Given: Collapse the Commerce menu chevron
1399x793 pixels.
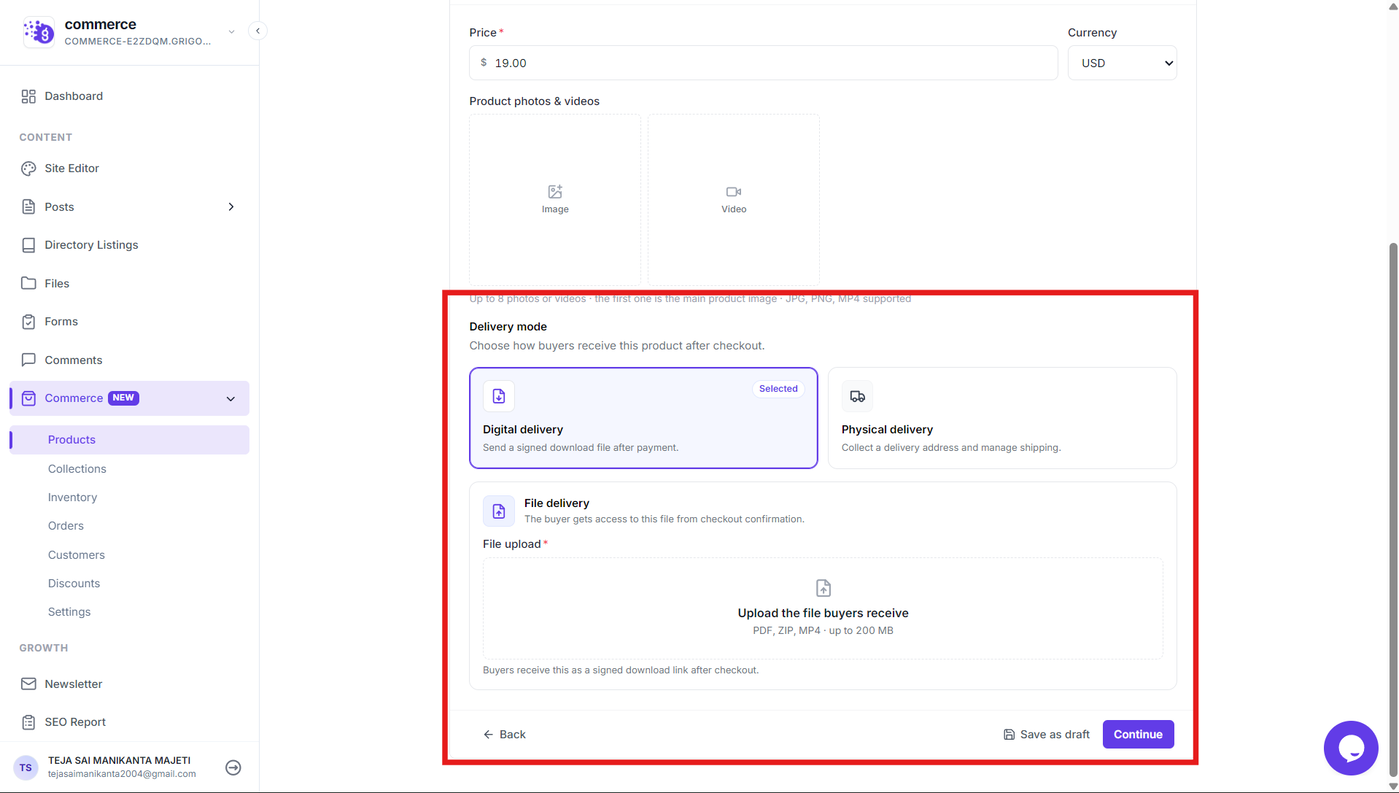Looking at the screenshot, I should (231, 399).
